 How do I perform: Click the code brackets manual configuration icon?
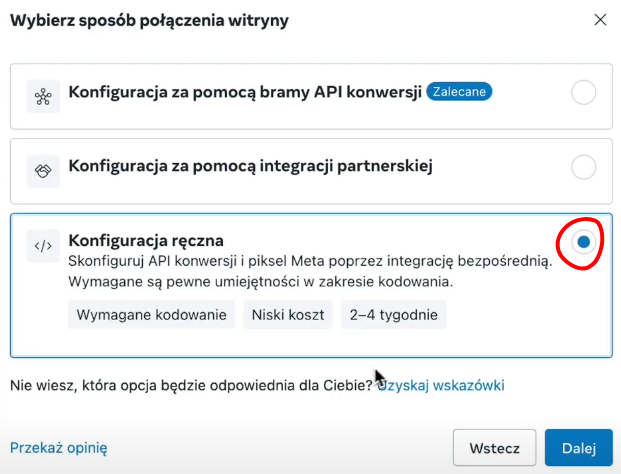pyautogui.click(x=43, y=246)
